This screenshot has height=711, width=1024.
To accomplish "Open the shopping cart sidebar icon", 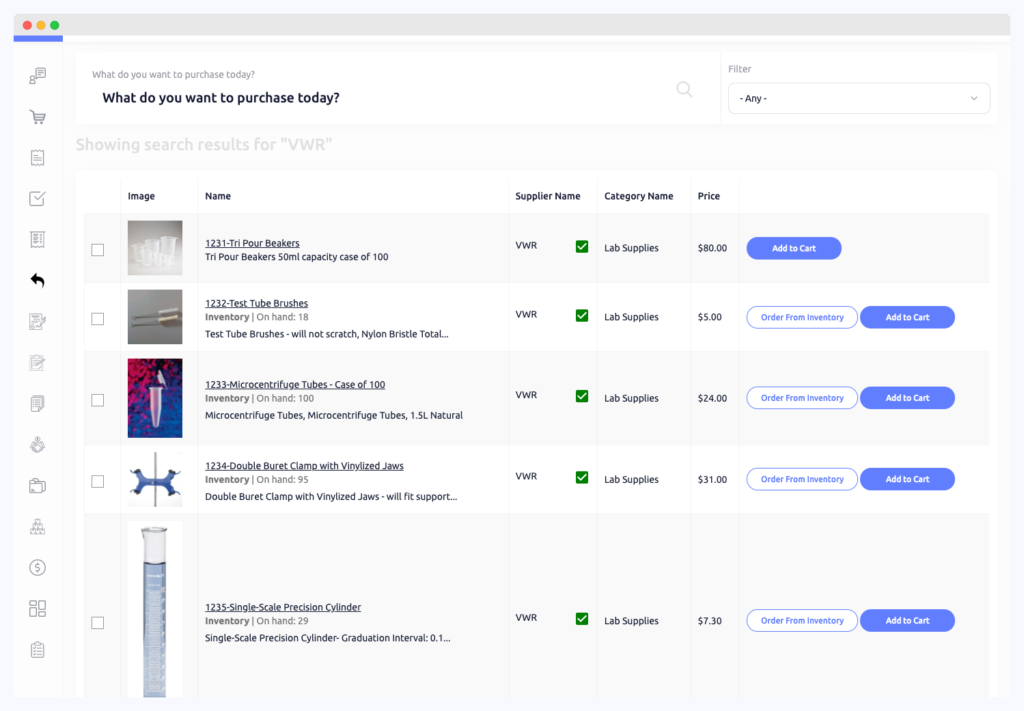I will click(x=38, y=117).
